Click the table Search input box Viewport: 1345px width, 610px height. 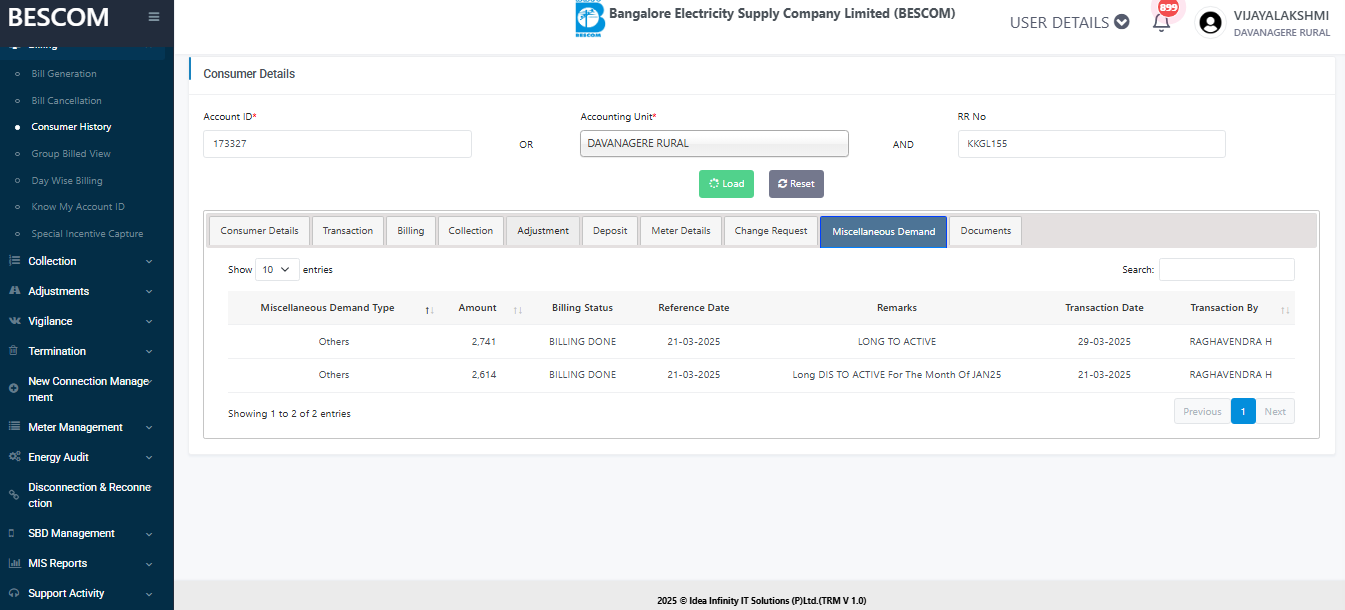pyautogui.click(x=1227, y=270)
